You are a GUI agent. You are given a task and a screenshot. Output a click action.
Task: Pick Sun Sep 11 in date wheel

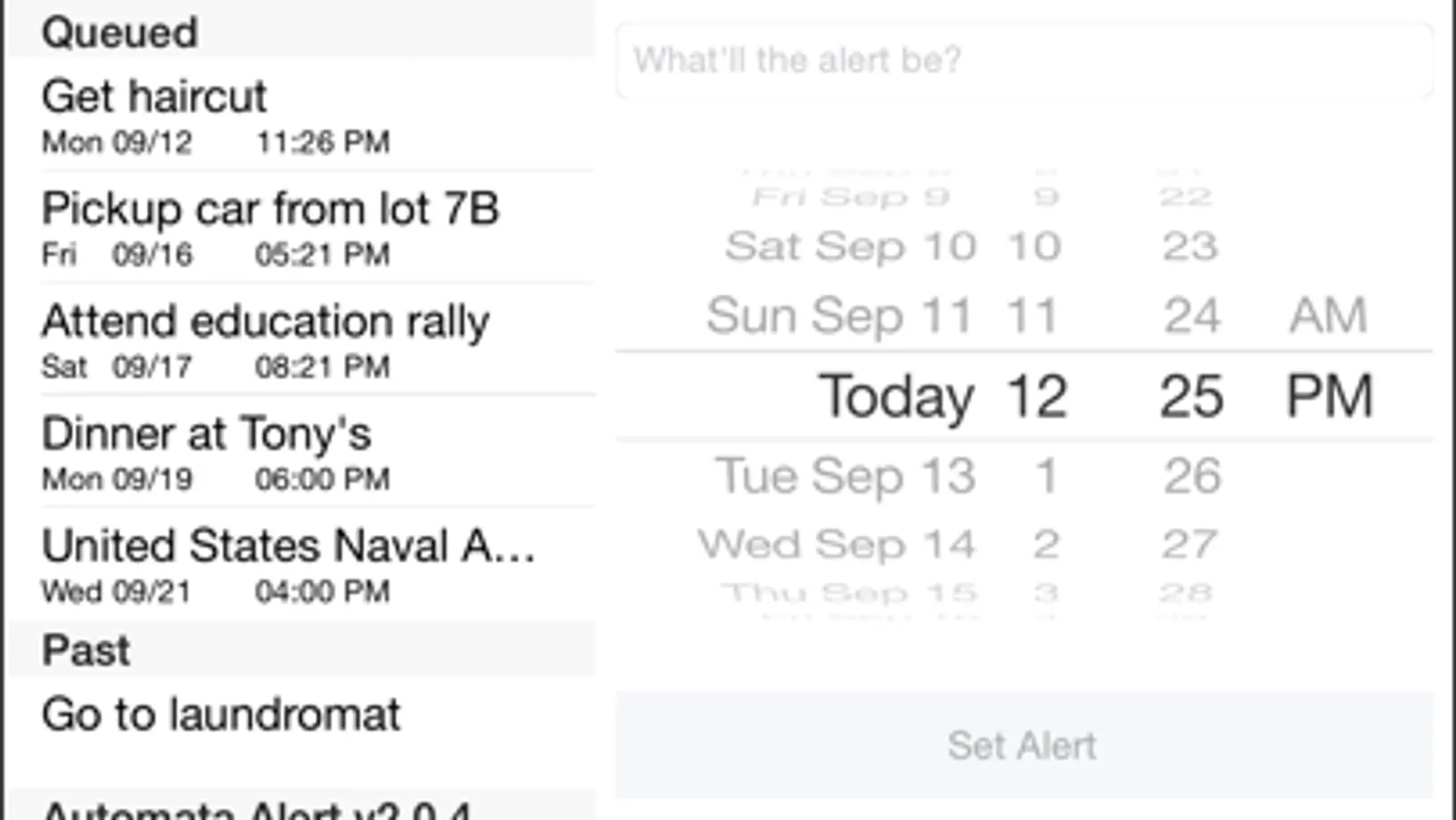point(840,316)
